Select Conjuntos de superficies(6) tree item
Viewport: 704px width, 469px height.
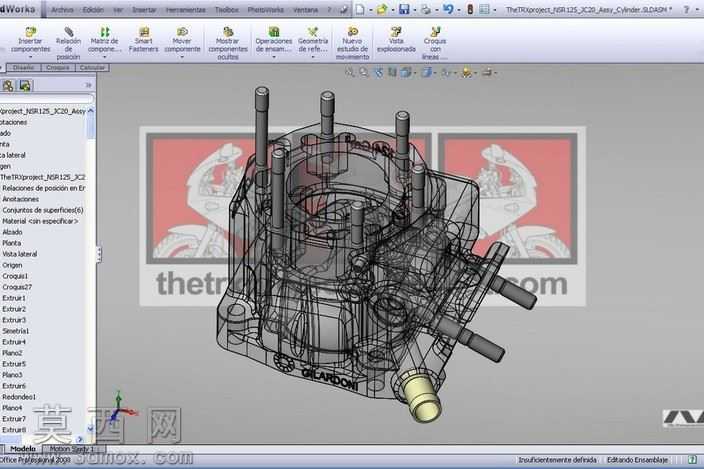[x=43, y=210]
